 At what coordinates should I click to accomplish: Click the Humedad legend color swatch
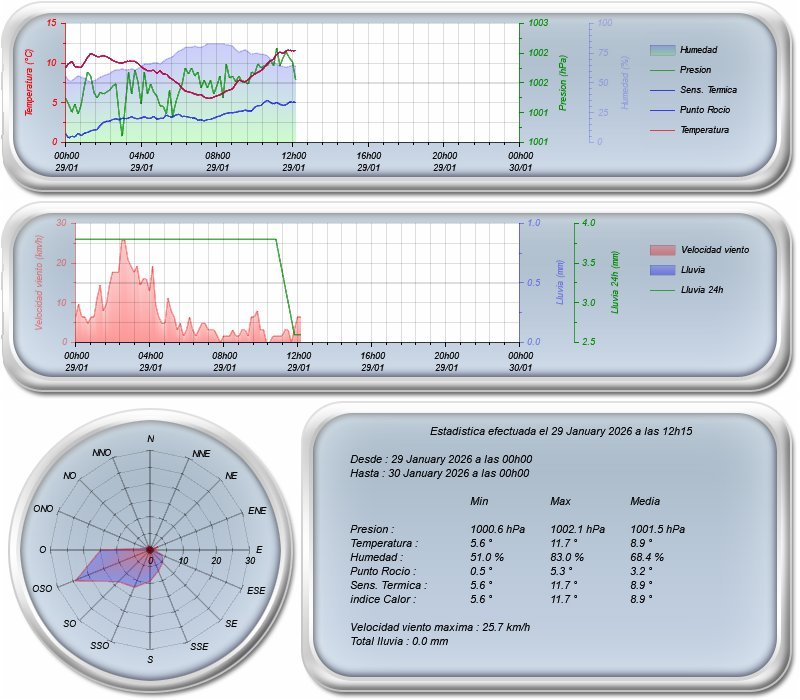coord(662,49)
